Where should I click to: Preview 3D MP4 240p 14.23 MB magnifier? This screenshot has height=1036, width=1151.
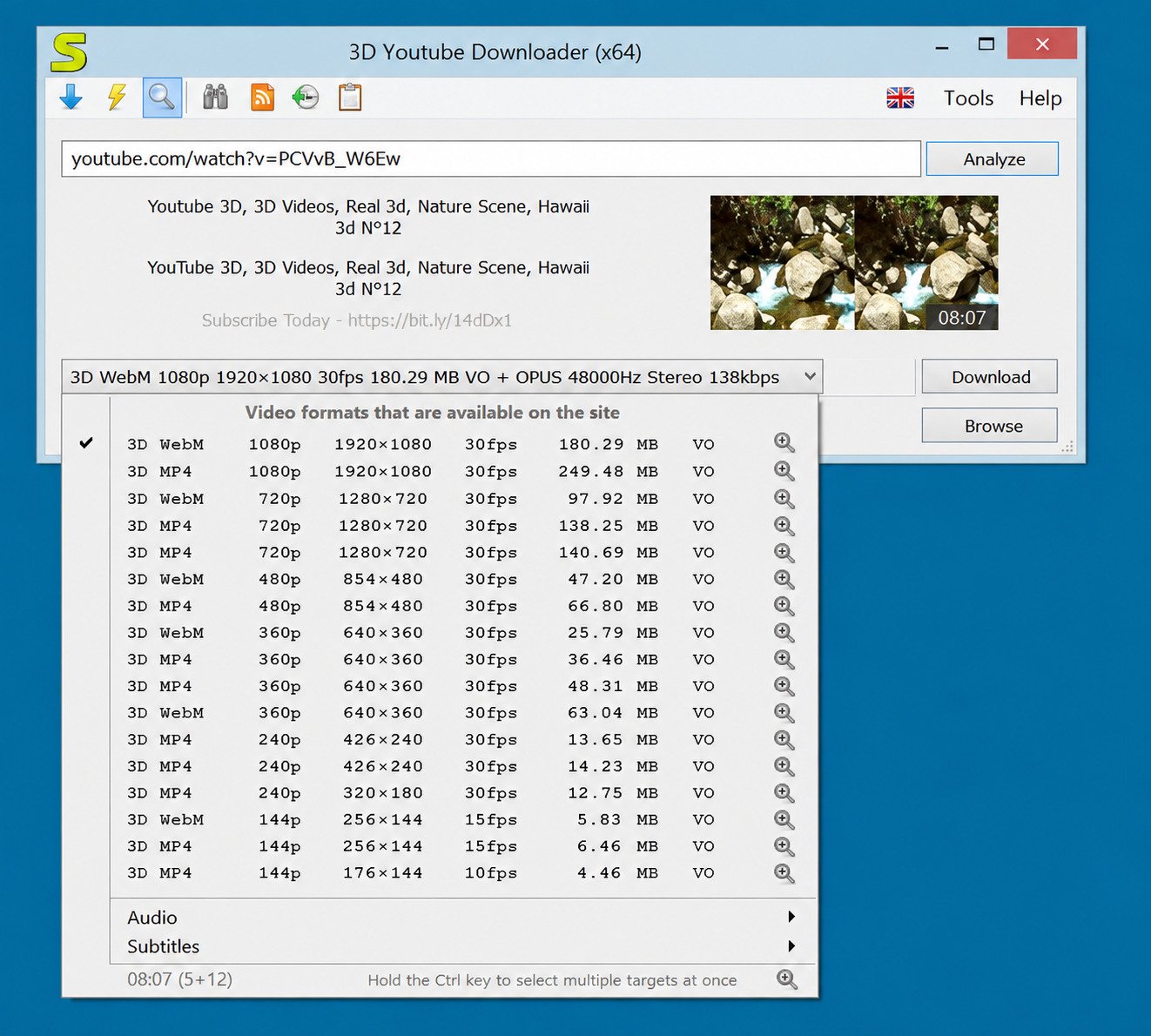click(x=784, y=766)
